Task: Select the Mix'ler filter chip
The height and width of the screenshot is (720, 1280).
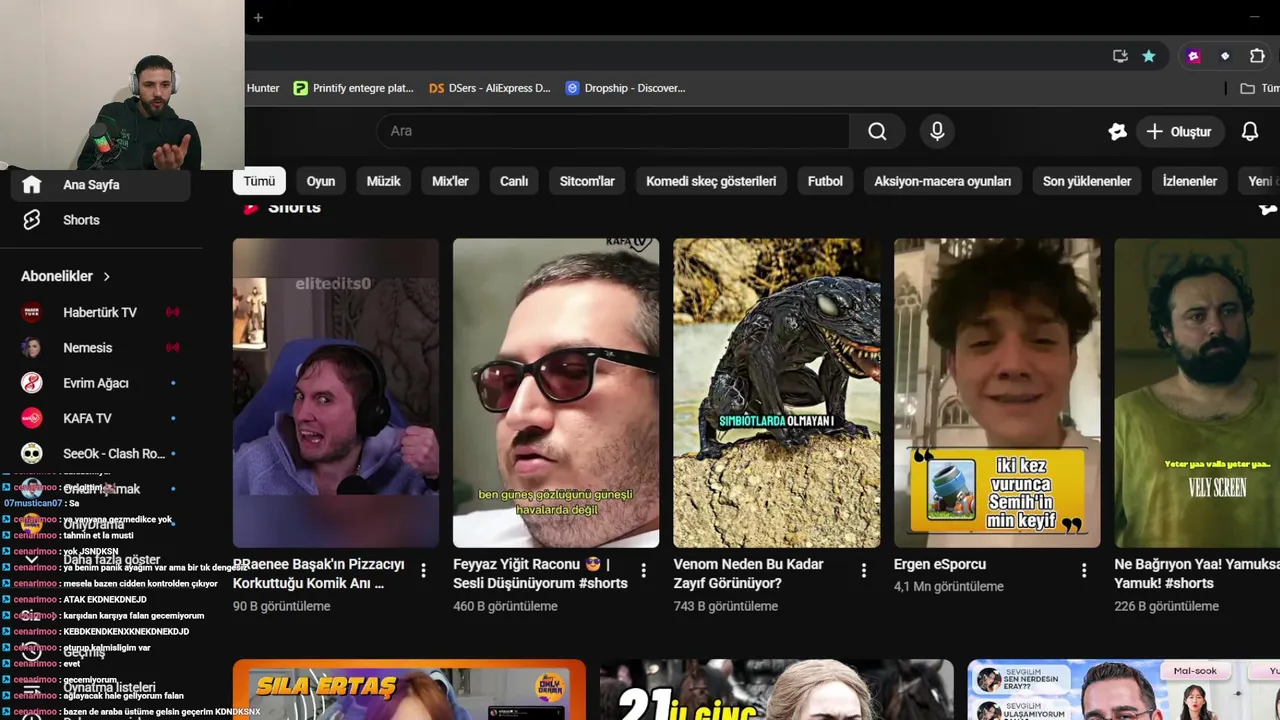Action: click(x=450, y=181)
